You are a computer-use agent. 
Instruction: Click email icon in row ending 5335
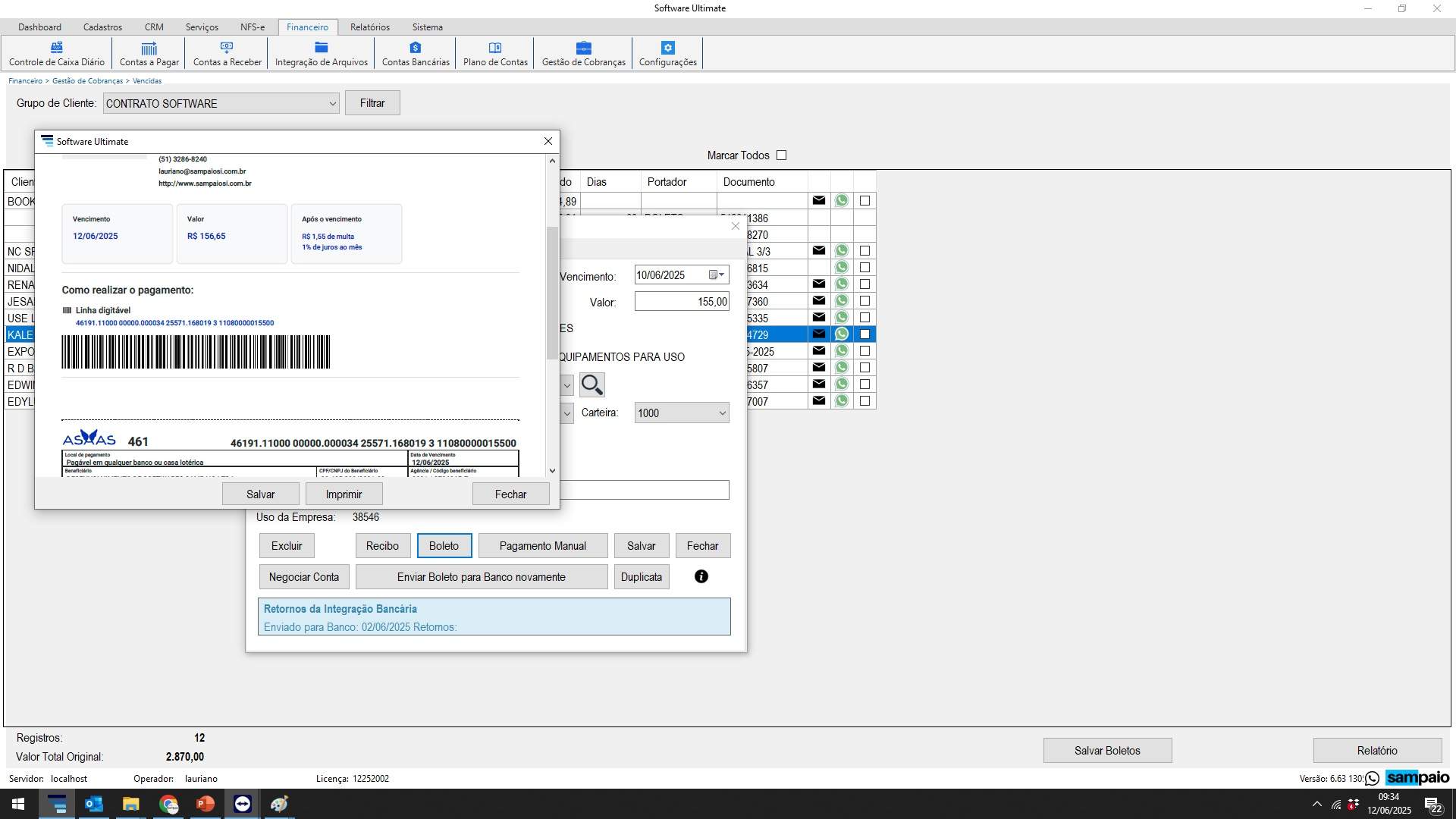[x=819, y=318]
